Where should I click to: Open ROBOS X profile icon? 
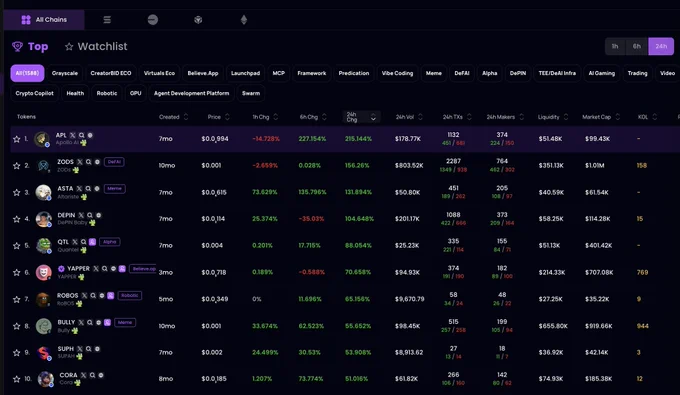85,296
